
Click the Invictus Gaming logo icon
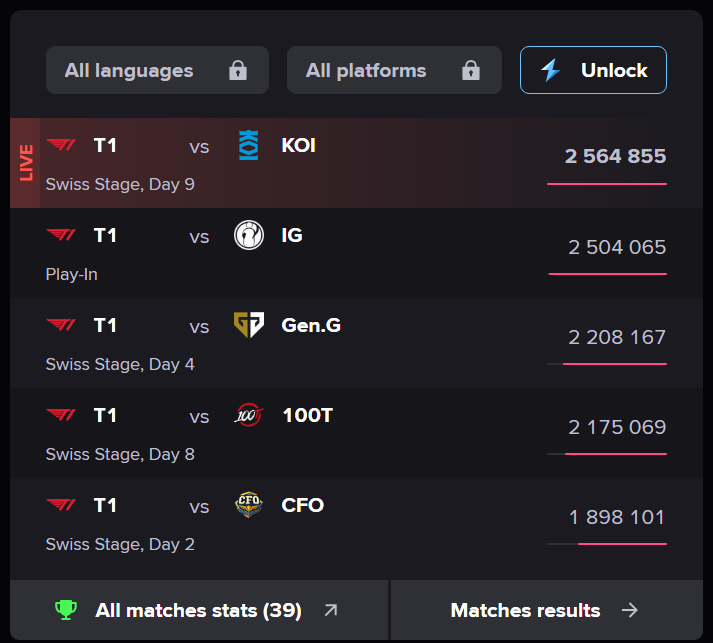(x=248, y=236)
